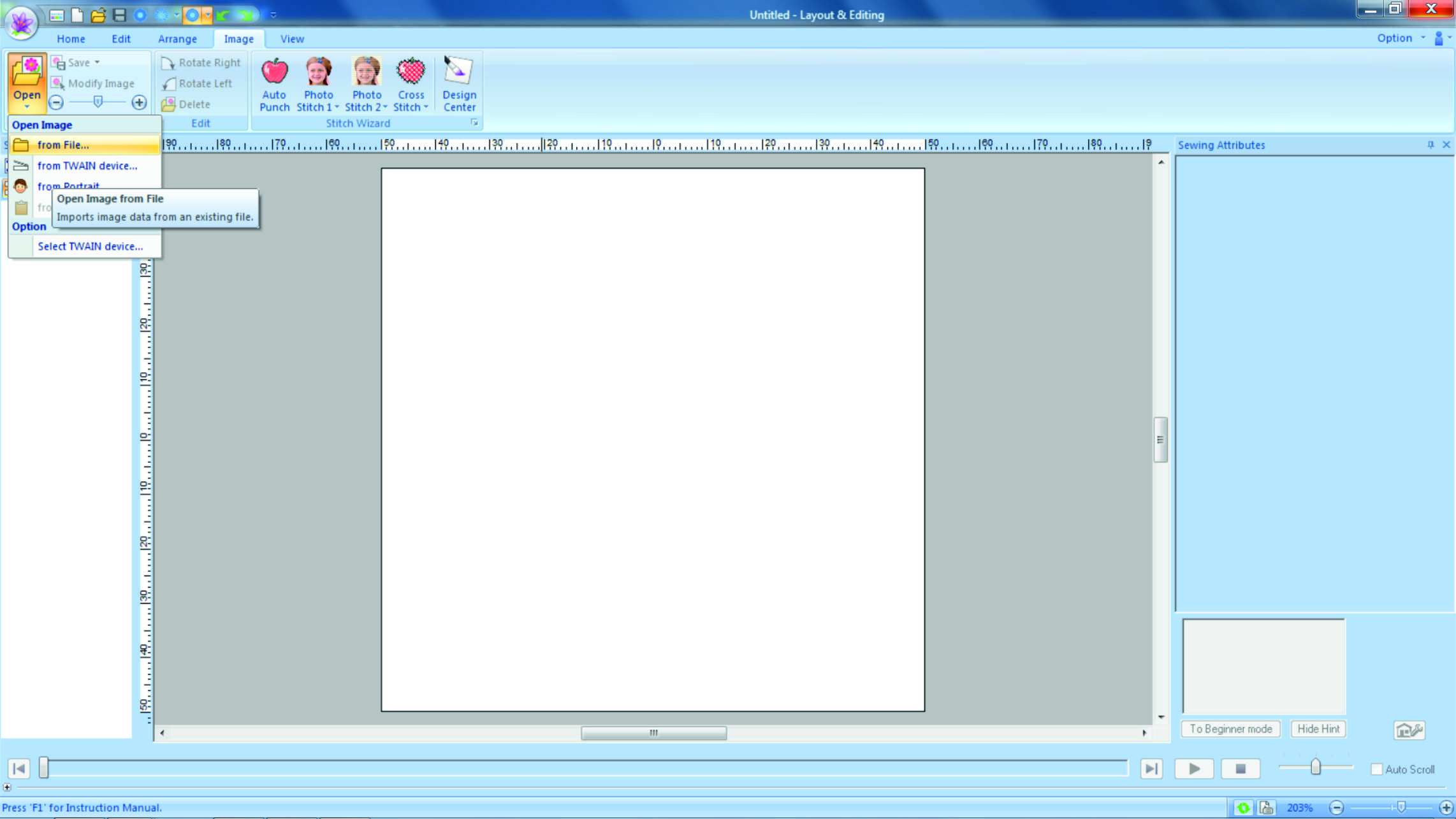
Task: Click the image density plus icon
Action: (x=138, y=103)
